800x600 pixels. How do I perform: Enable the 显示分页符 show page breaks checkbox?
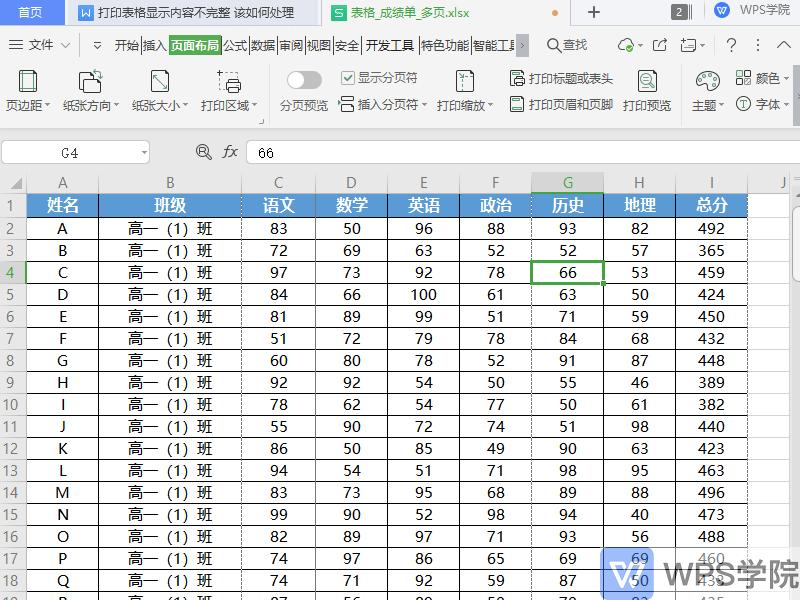click(347, 77)
